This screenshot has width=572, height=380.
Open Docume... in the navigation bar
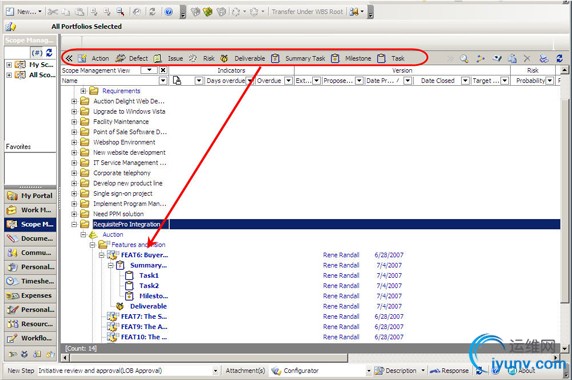pos(30,239)
